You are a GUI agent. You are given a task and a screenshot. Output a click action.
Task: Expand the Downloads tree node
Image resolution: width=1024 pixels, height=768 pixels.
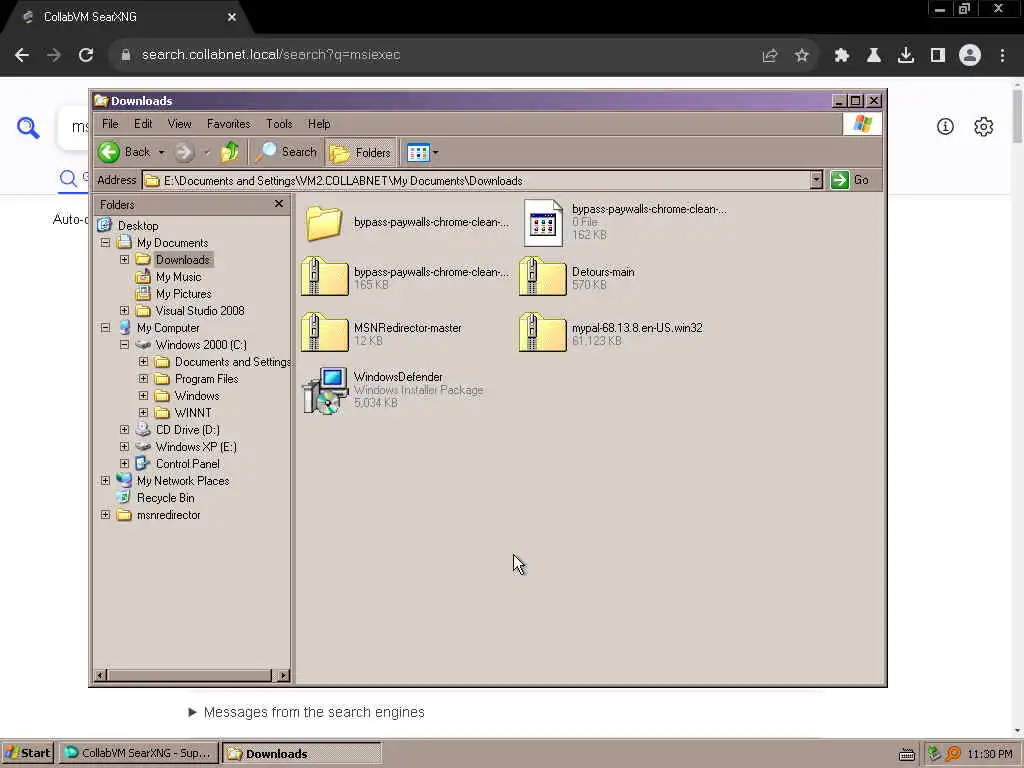point(124,259)
